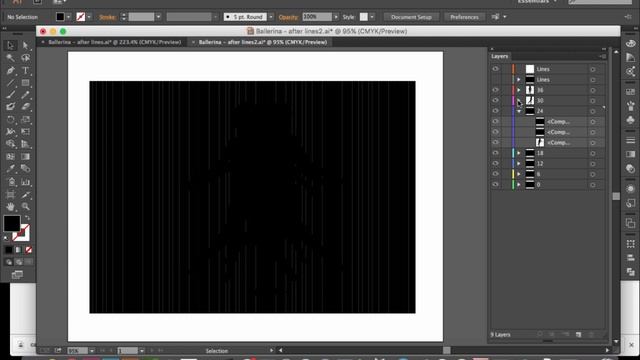Select the Scale tool

[25, 120]
